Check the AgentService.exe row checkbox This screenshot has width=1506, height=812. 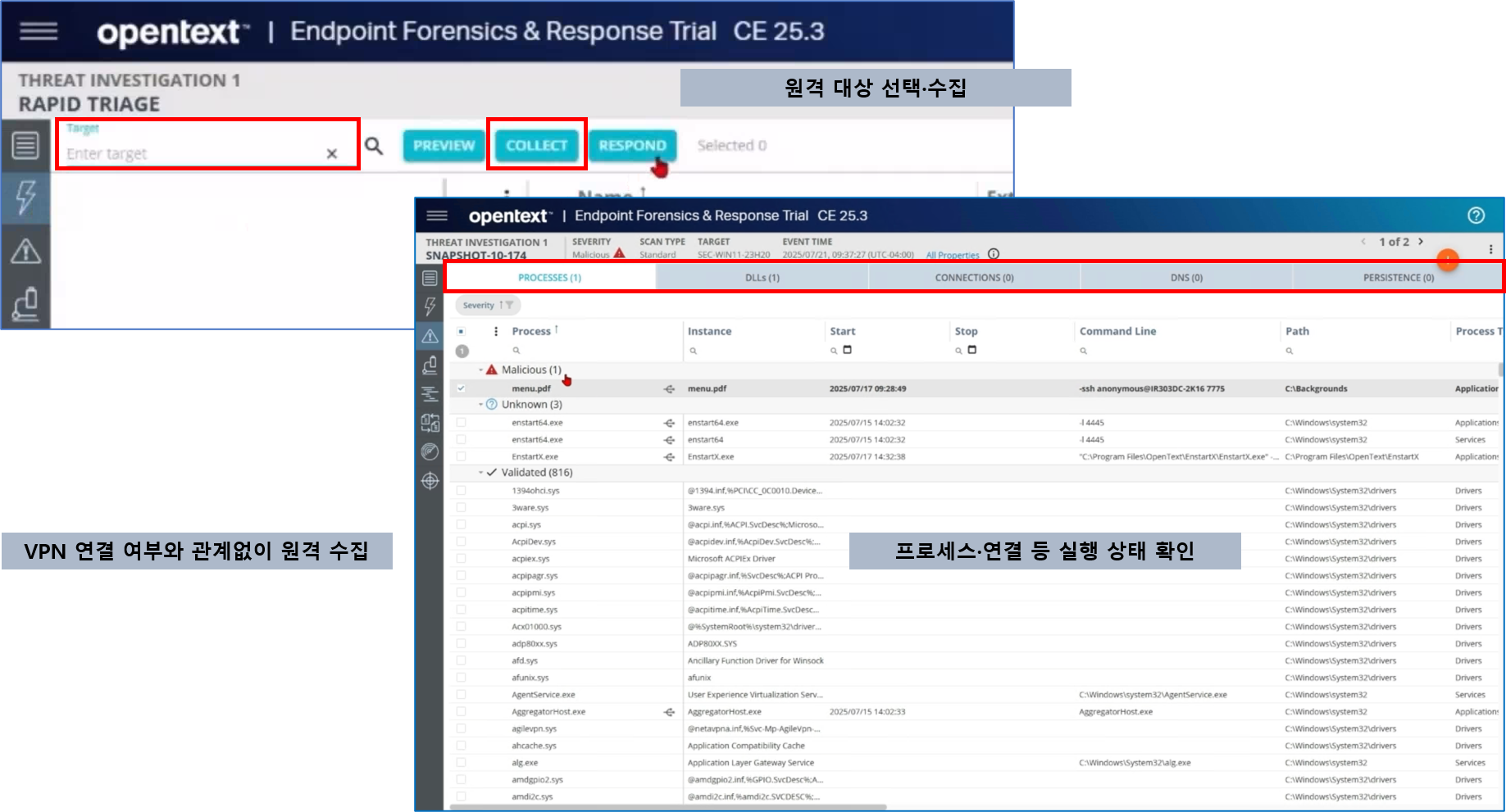click(x=461, y=695)
